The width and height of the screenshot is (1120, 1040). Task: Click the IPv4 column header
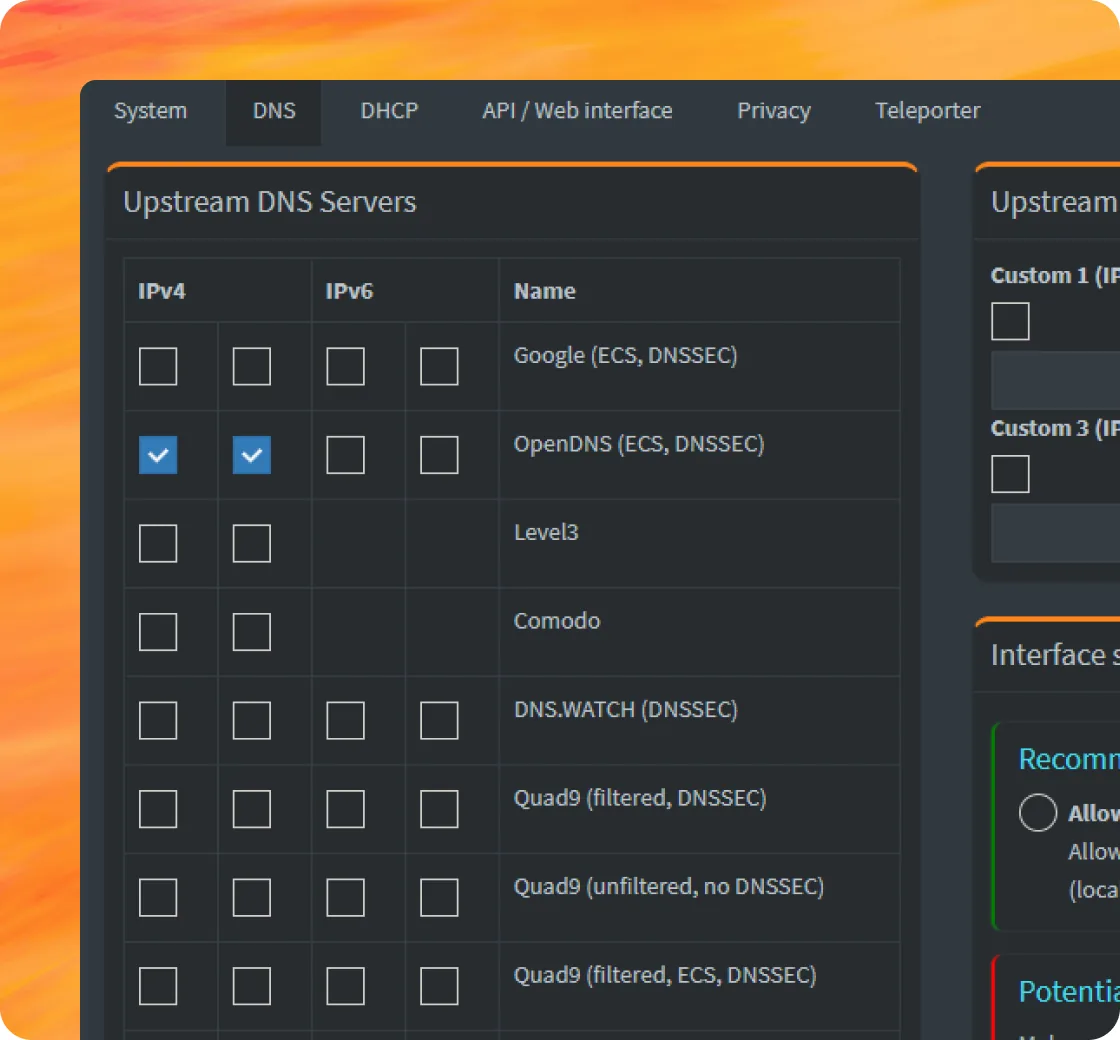(x=161, y=291)
